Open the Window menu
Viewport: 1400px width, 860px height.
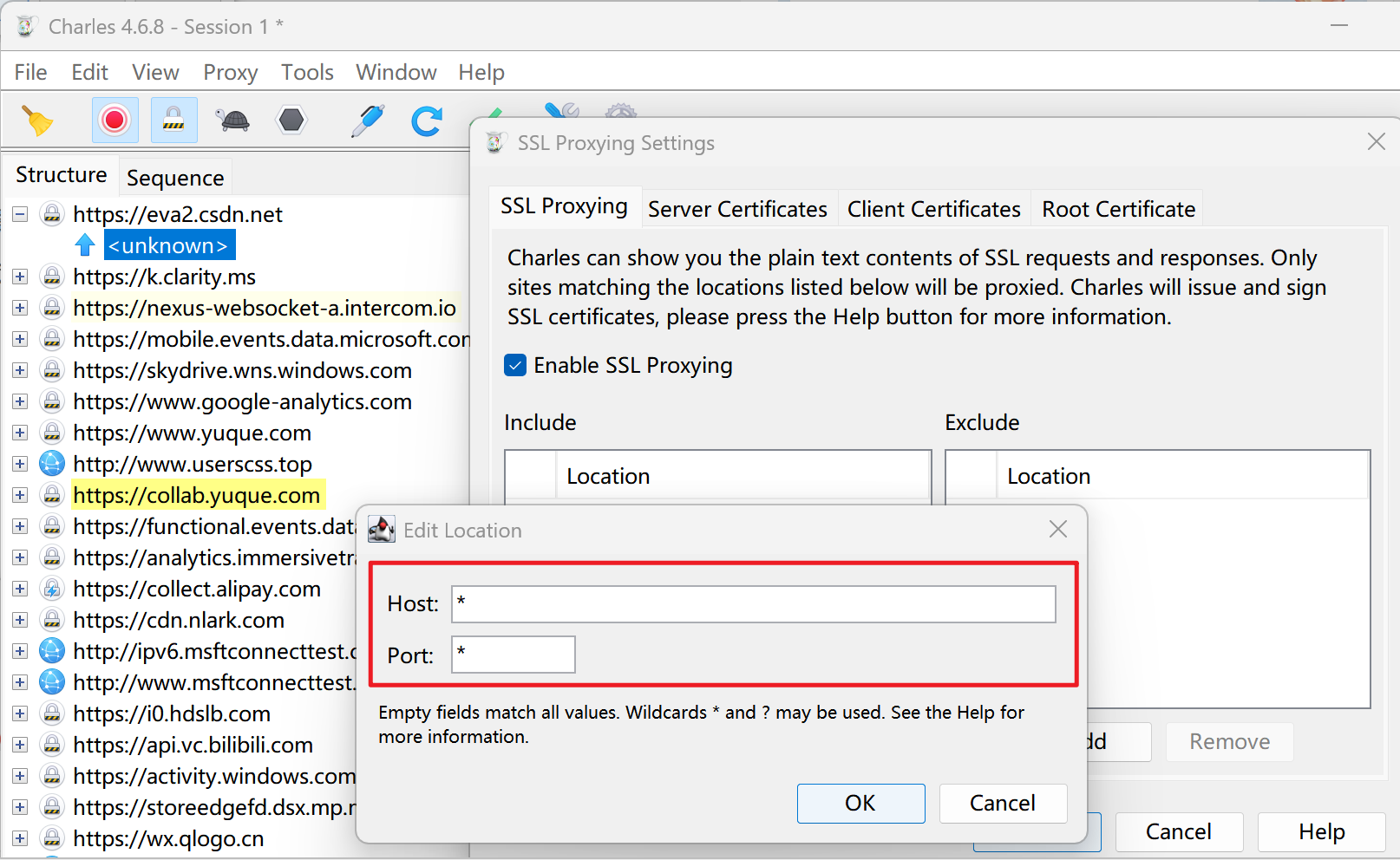[396, 72]
